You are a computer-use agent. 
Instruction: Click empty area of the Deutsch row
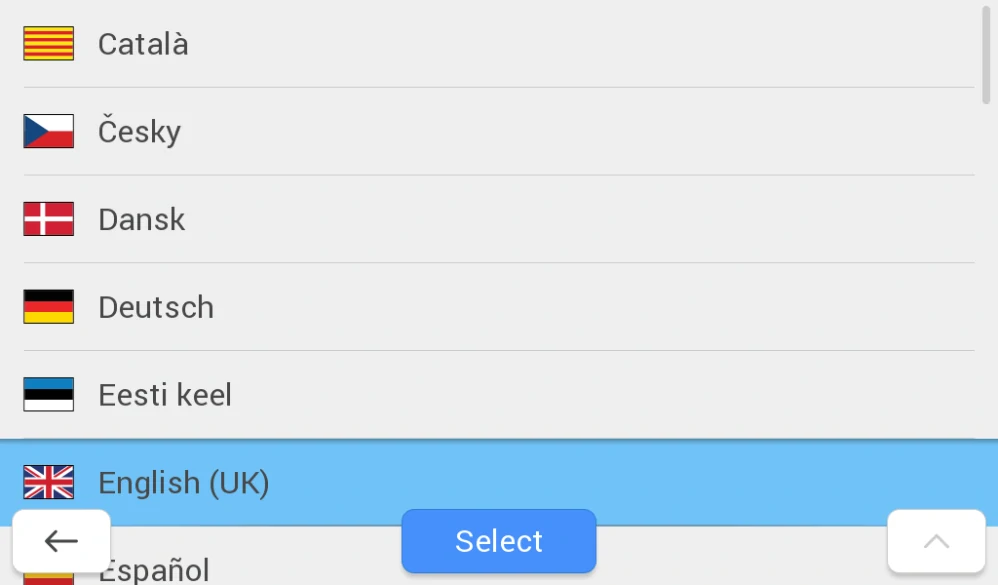600,307
